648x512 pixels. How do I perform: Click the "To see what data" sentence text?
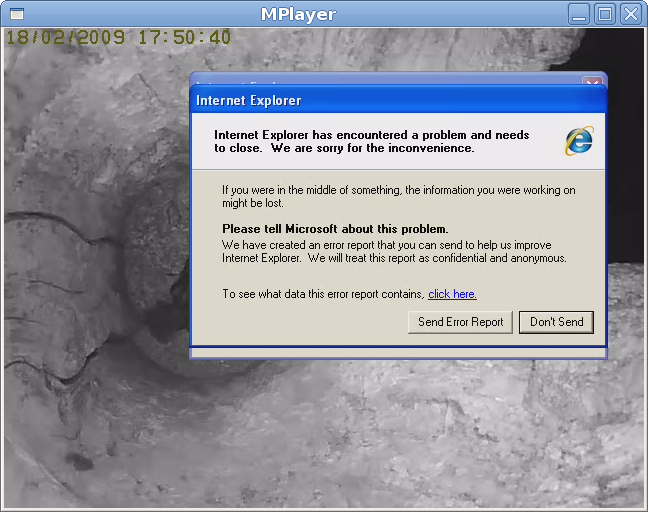pos(323,294)
